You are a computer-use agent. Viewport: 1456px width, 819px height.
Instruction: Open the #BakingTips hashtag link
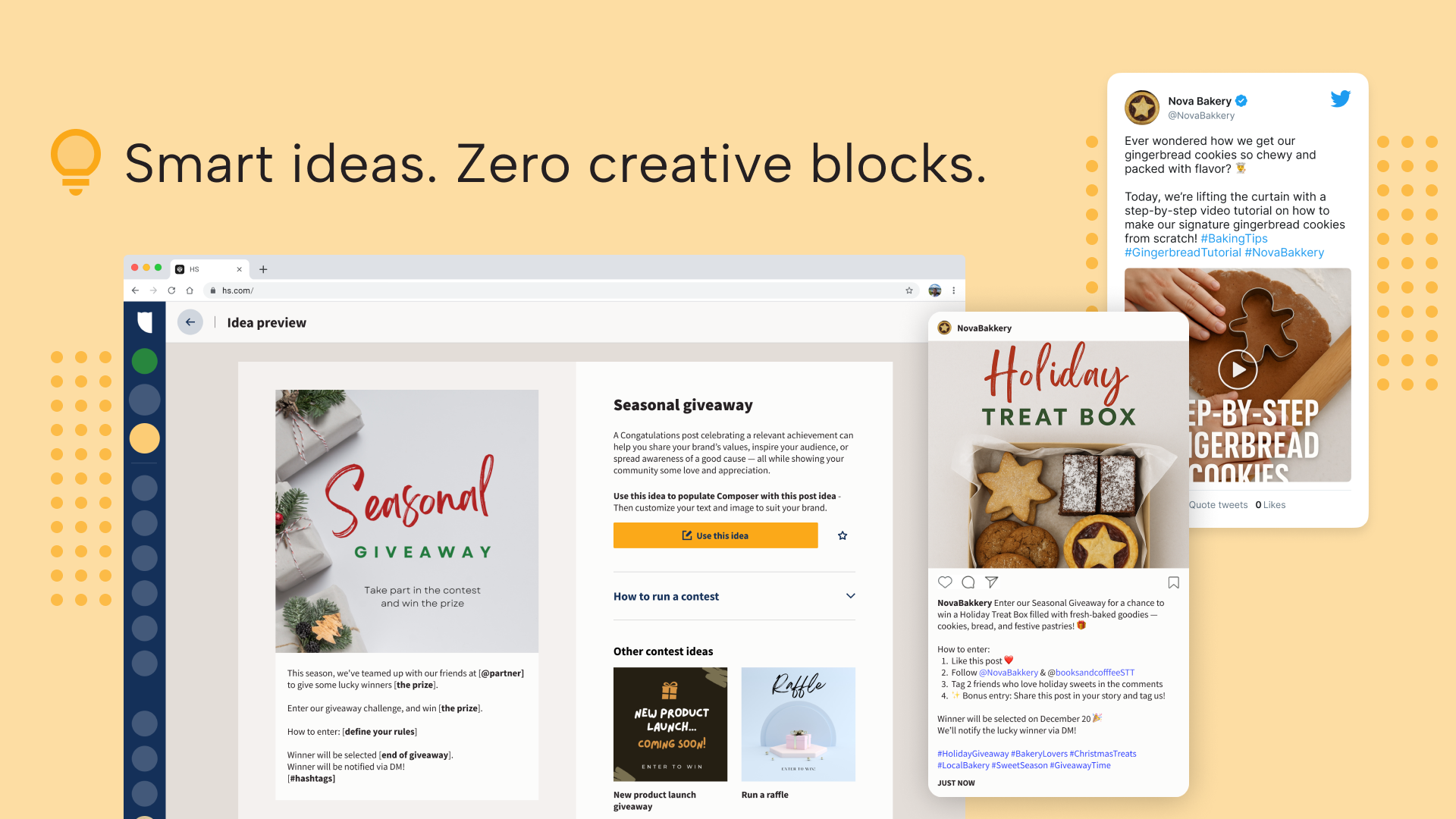1234,238
